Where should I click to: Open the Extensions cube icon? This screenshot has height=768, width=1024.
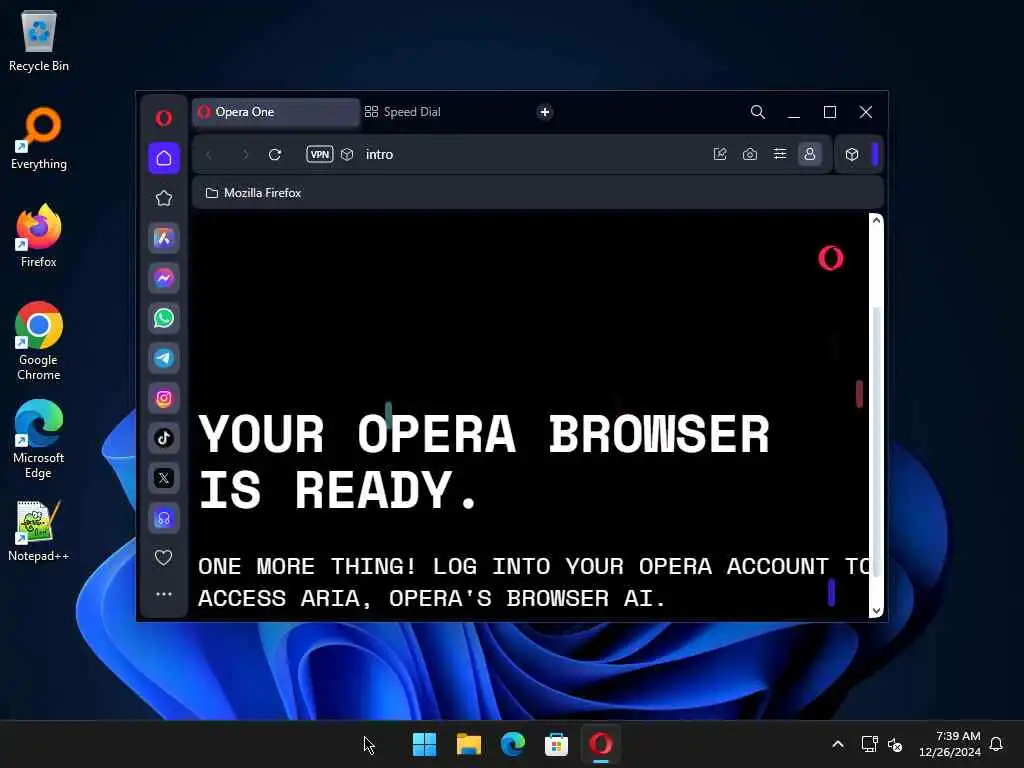[852, 155]
